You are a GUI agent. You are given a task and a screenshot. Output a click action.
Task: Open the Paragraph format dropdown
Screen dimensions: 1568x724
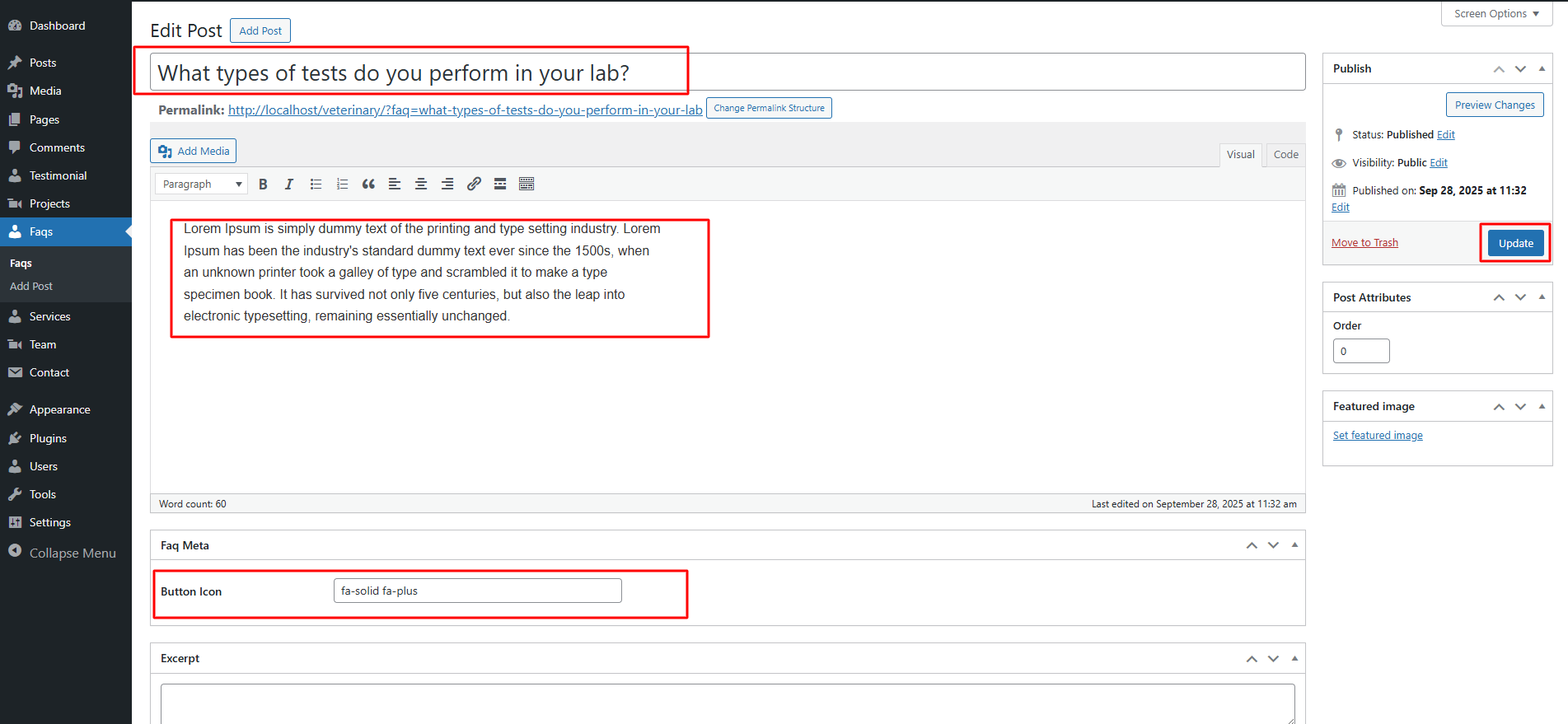(x=201, y=185)
